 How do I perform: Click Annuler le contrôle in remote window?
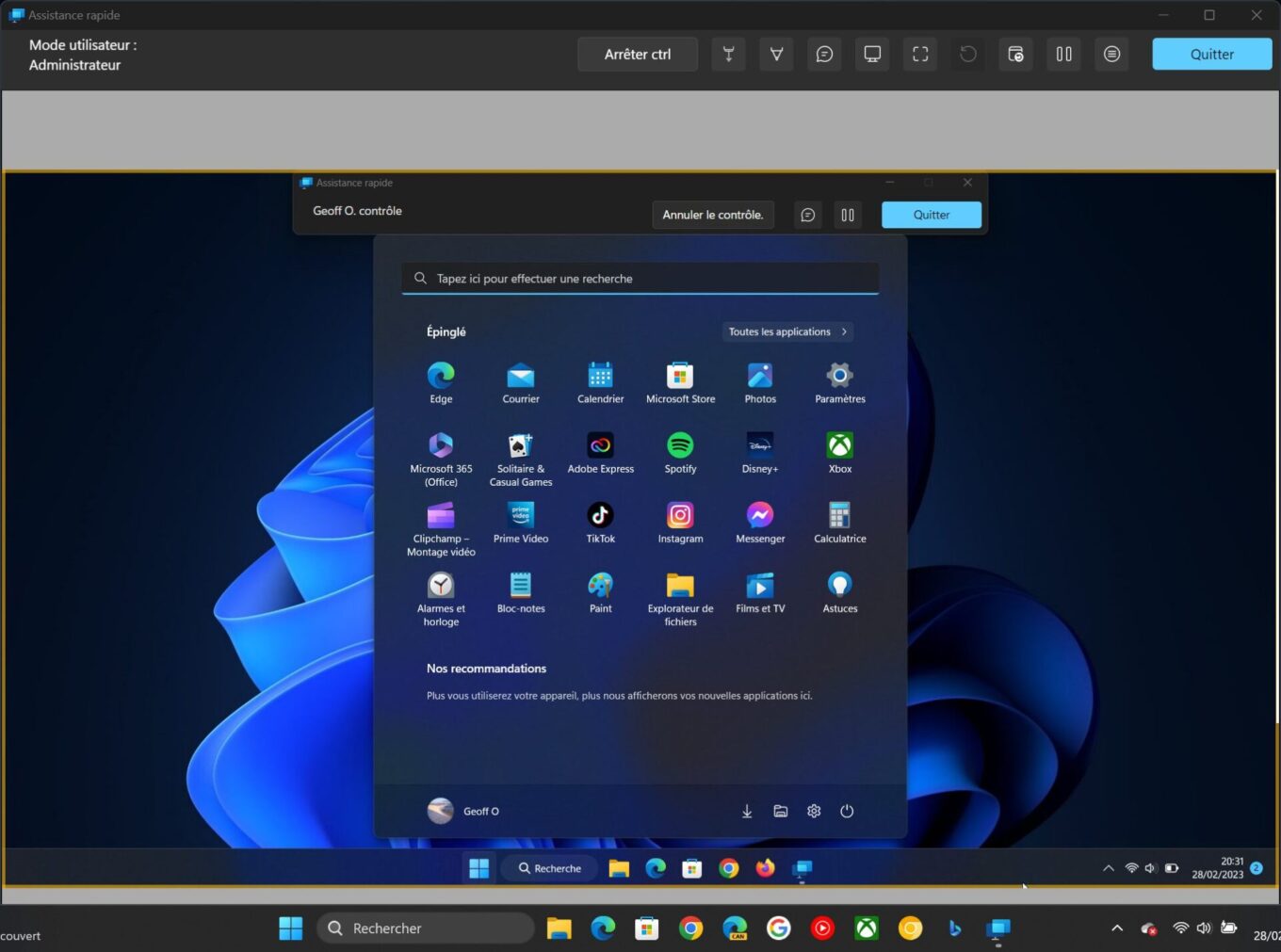(x=713, y=215)
